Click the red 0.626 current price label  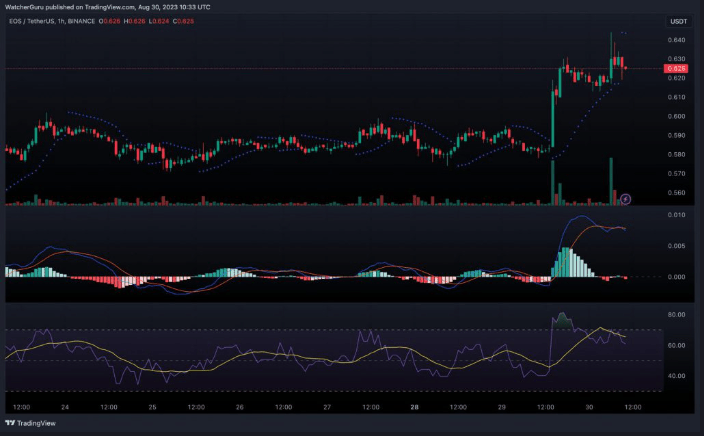[x=676, y=69]
